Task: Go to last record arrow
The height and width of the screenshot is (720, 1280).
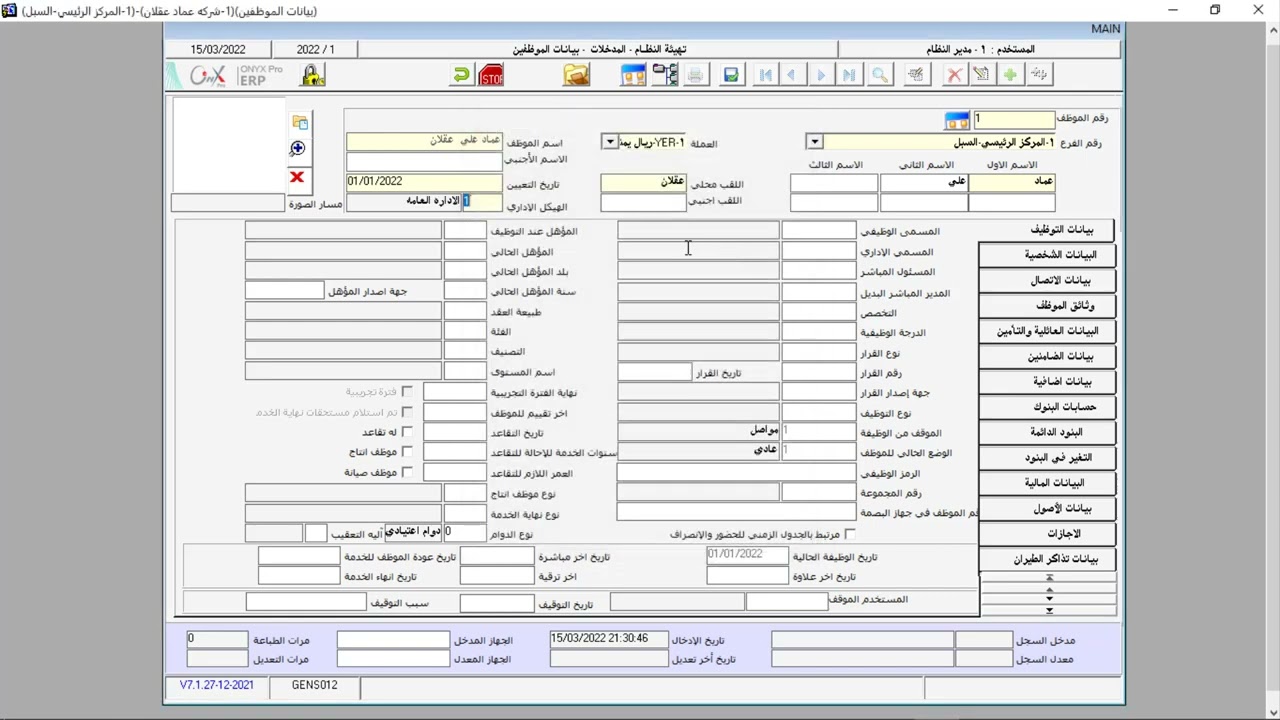Action: 849,75
